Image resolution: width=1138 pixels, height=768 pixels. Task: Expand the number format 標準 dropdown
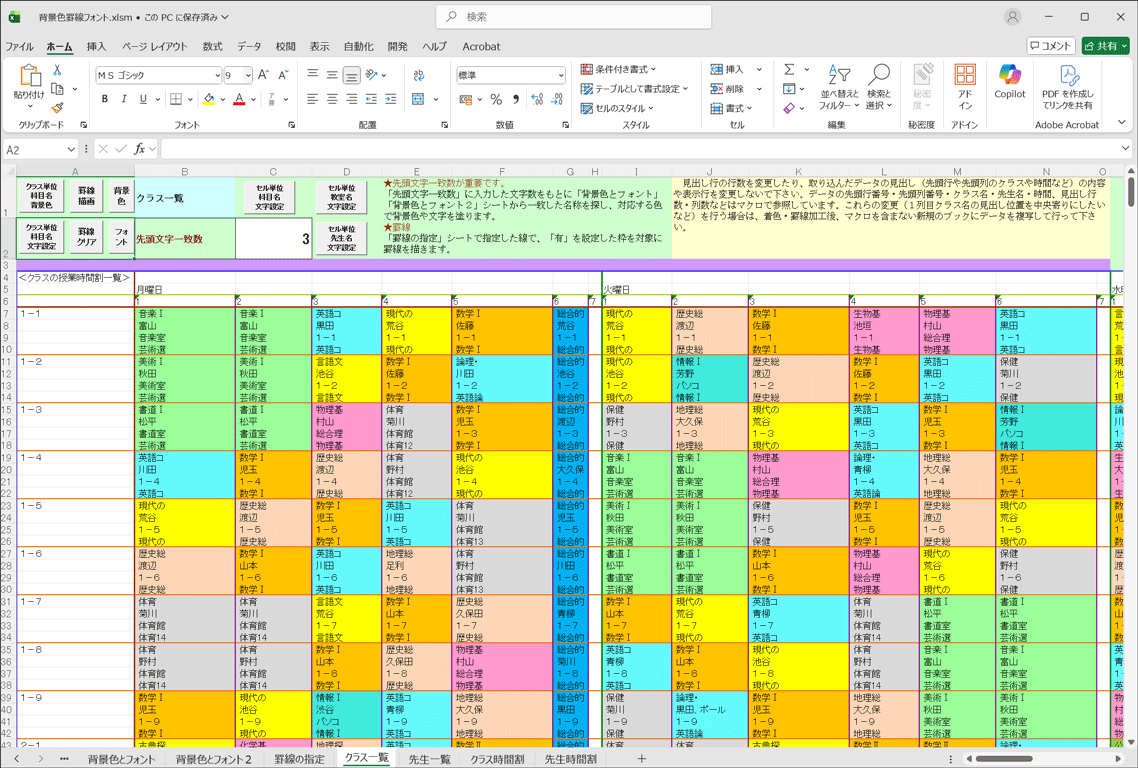pos(560,75)
